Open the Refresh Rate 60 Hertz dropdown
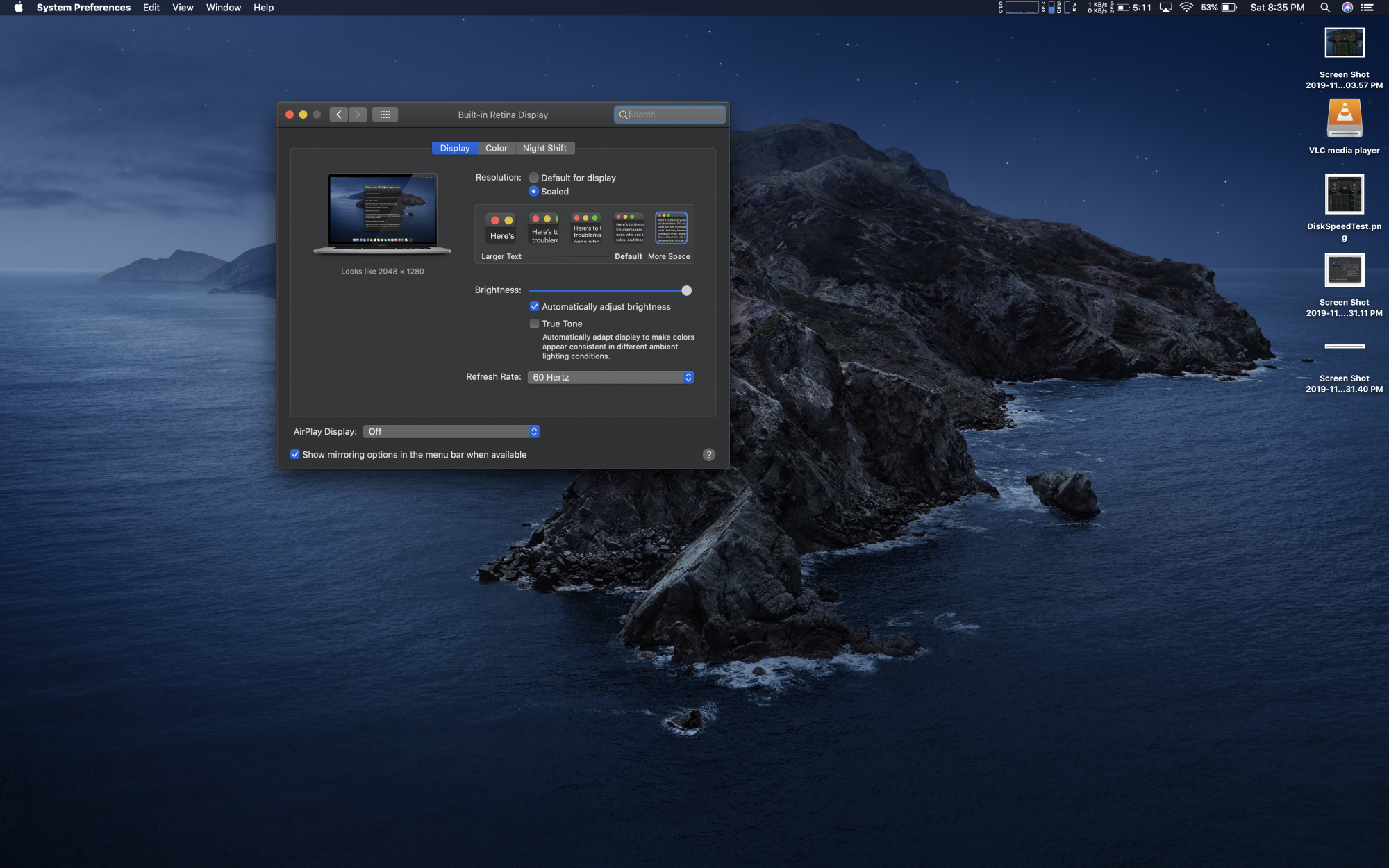This screenshot has width=1389, height=868. click(610, 377)
